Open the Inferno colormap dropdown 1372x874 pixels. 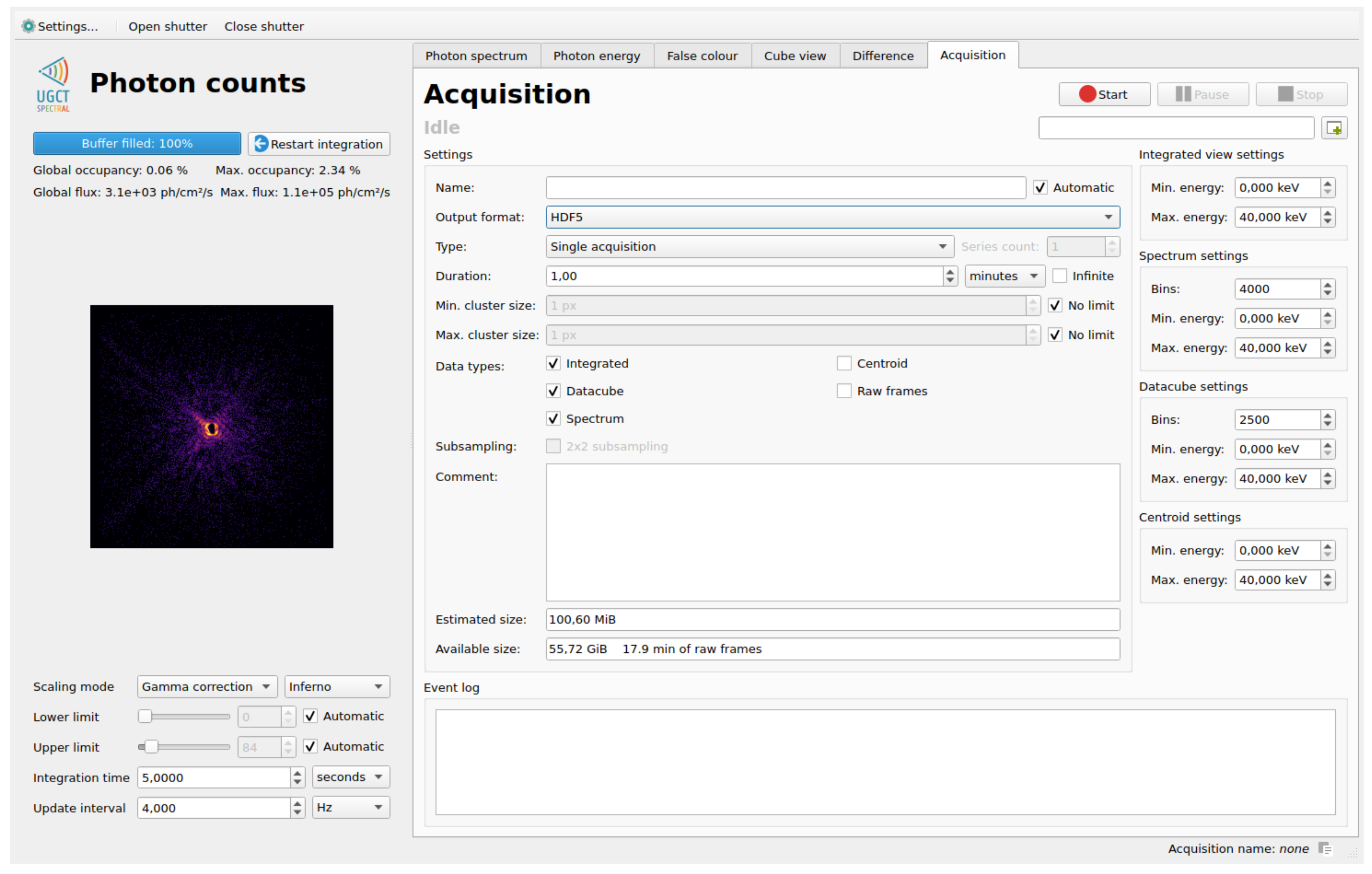(x=337, y=686)
